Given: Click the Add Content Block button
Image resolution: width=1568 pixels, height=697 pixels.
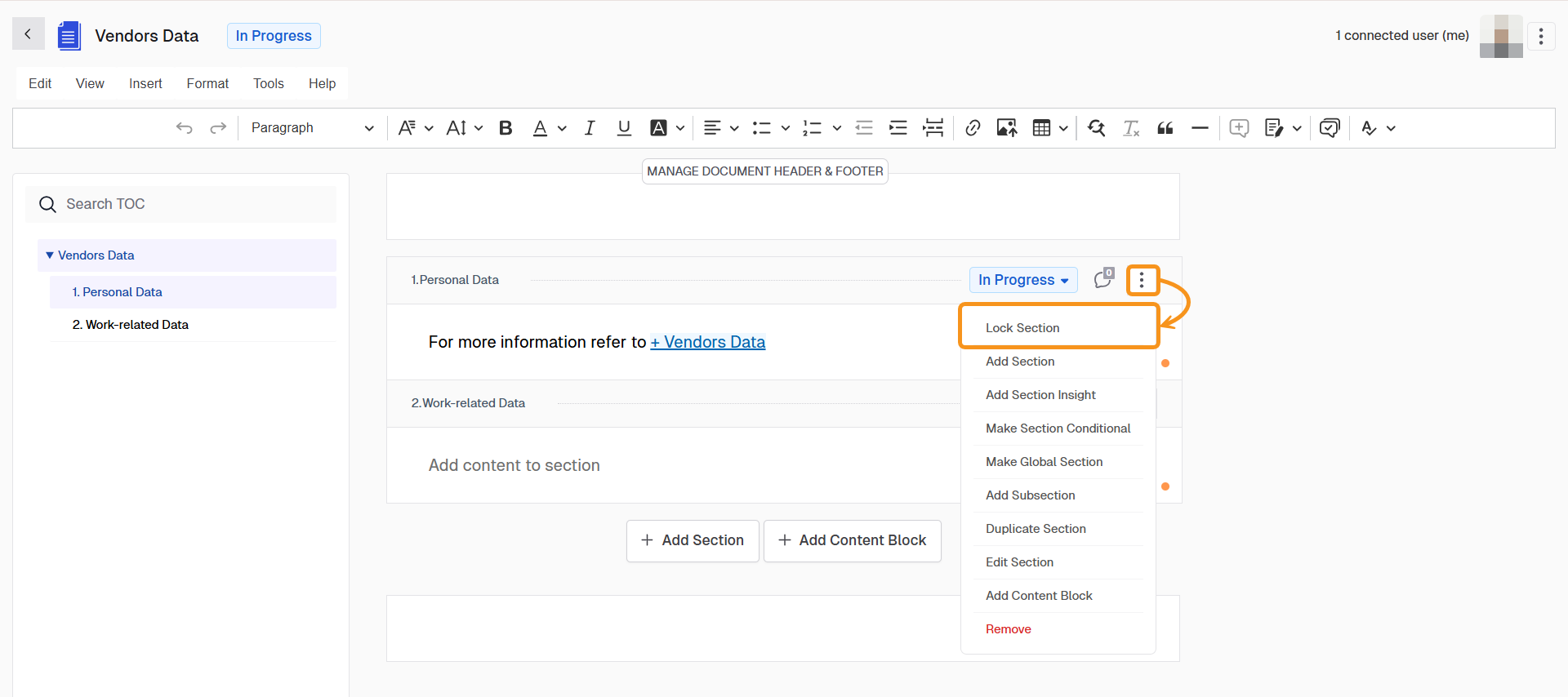Looking at the screenshot, I should click(852, 540).
